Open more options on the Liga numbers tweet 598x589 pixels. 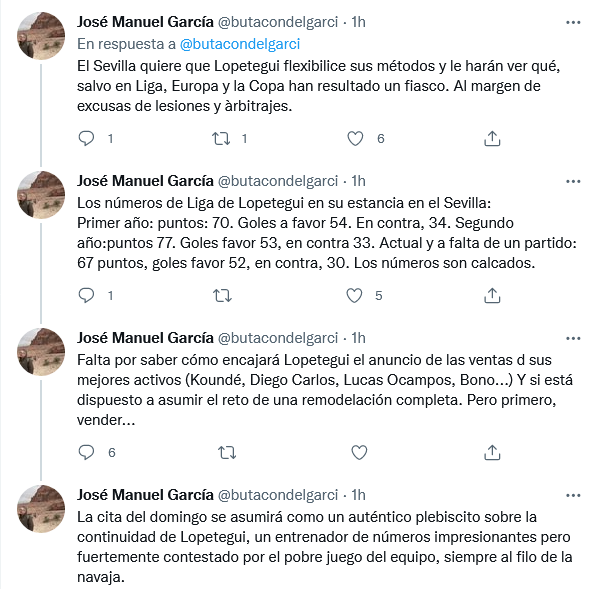pos(573,182)
